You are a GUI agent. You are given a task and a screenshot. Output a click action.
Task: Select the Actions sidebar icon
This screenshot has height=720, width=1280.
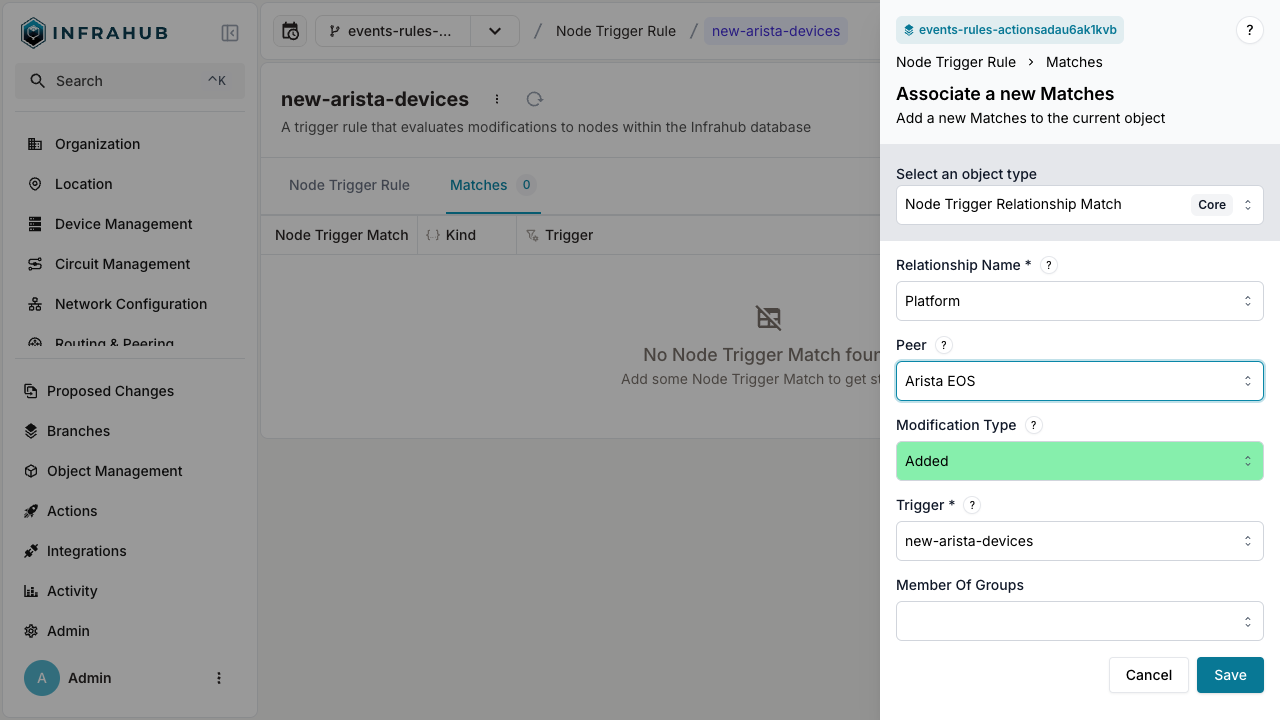click(x=31, y=511)
